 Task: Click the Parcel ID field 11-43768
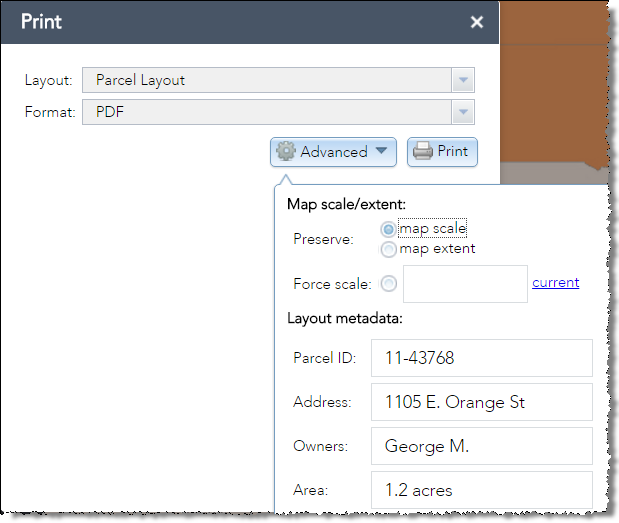(x=482, y=358)
